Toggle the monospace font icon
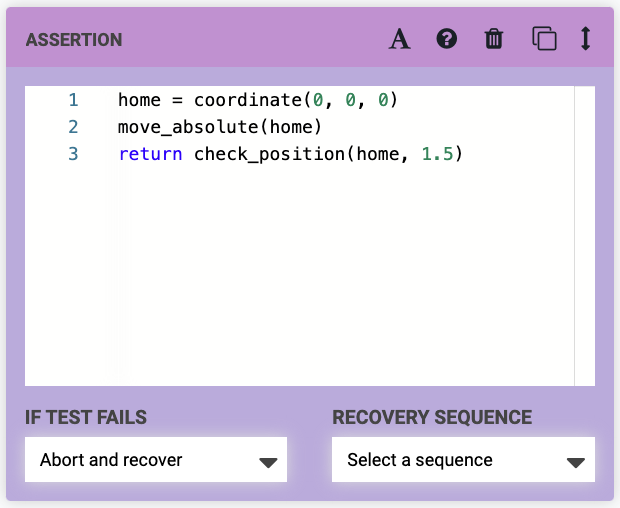The image size is (620, 508). (400, 39)
